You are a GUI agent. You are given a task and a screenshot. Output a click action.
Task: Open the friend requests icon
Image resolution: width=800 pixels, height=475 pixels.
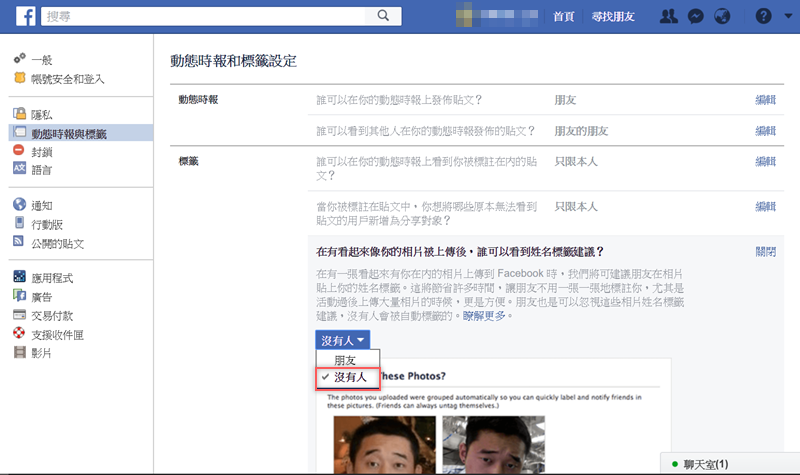[668, 16]
